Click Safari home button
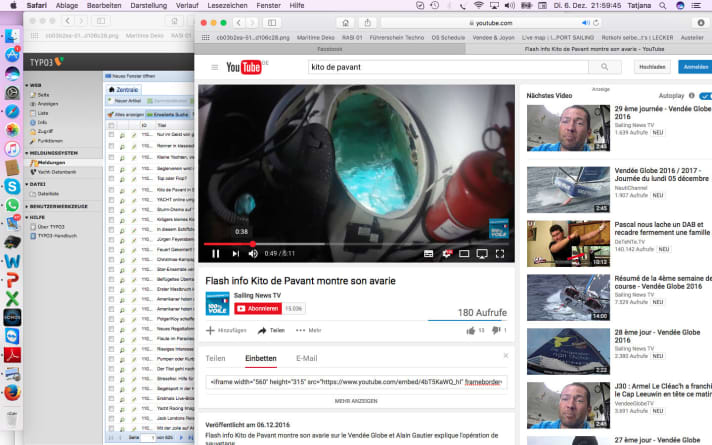 point(346,23)
